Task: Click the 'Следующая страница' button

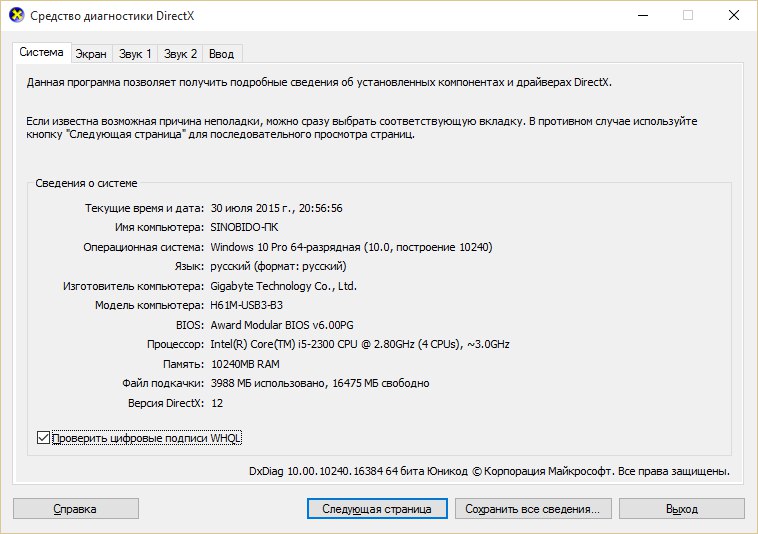Action: click(x=377, y=509)
